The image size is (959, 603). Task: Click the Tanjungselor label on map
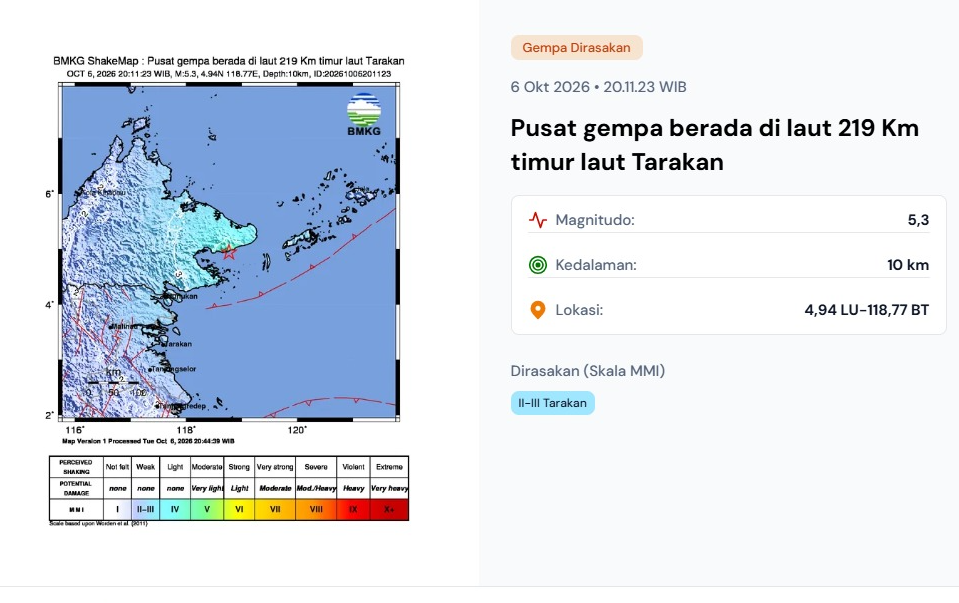(x=173, y=369)
